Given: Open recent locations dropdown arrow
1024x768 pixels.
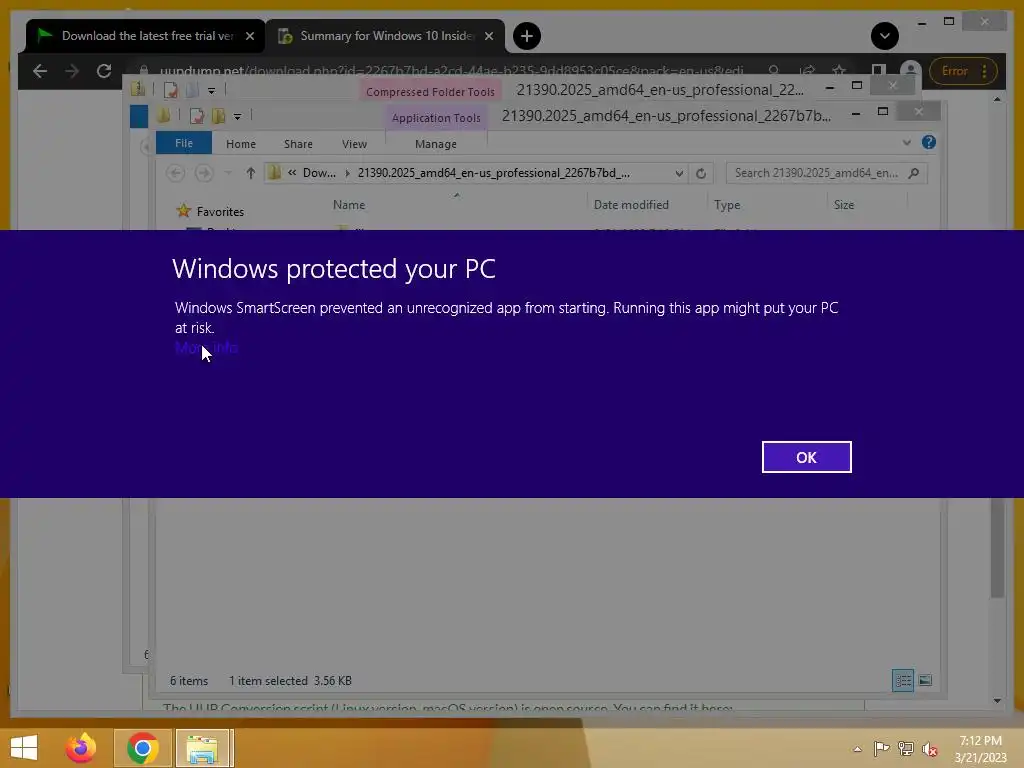Looking at the screenshot, I should point(228,173).
